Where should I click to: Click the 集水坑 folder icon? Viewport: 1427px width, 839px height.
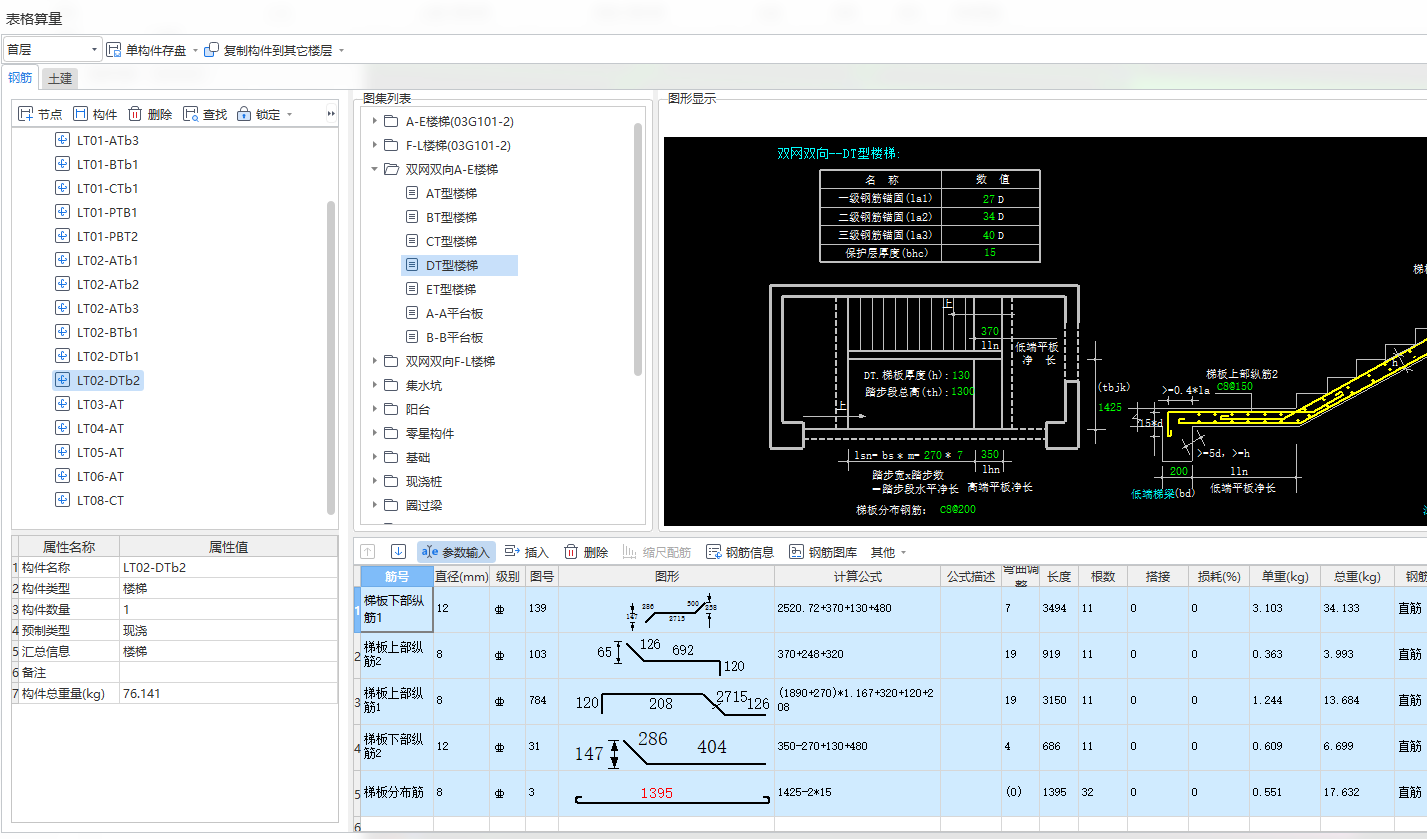point(392,385)
